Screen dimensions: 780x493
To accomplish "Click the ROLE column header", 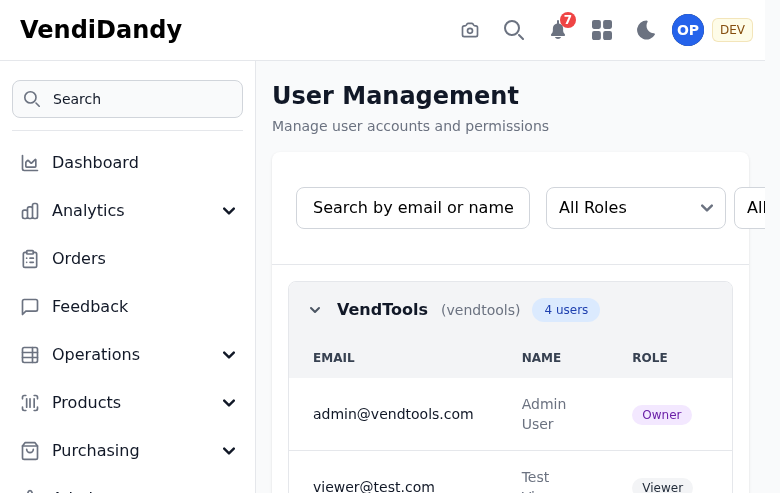I will coord(650,358).
